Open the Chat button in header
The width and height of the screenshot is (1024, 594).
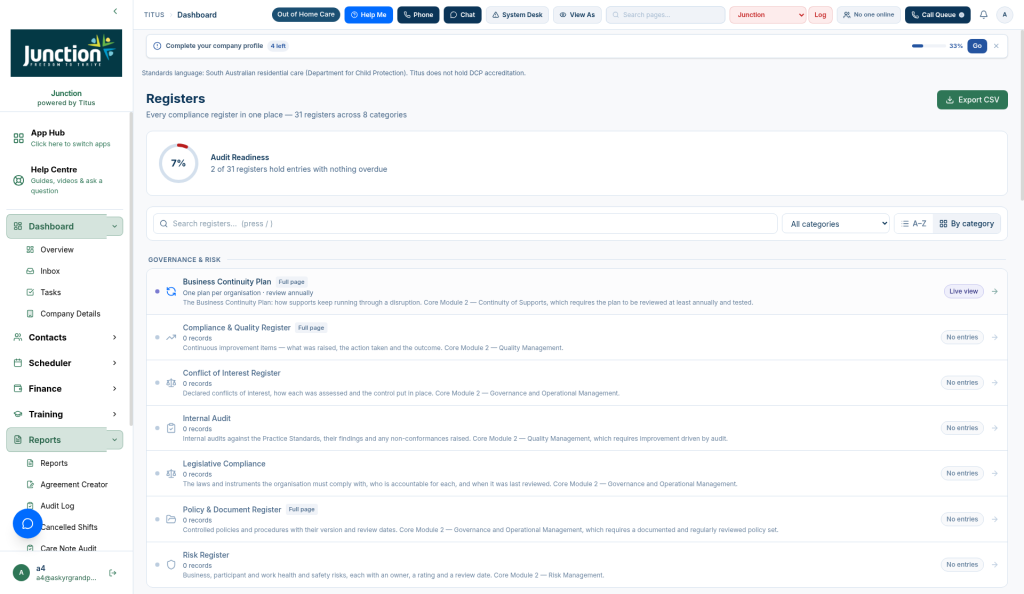coord(462,14)
